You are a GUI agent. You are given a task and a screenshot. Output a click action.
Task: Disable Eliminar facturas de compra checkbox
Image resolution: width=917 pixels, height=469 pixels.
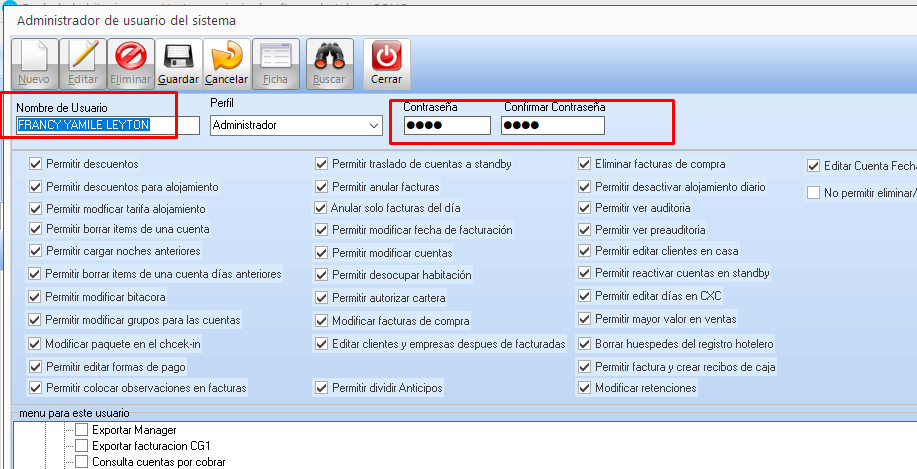(x=585, y=164)
